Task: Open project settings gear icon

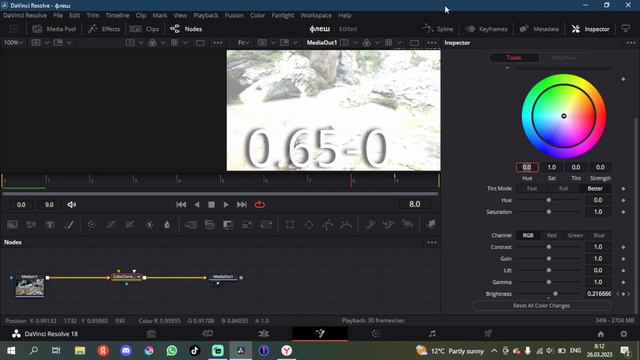Action: click(624, 334)
